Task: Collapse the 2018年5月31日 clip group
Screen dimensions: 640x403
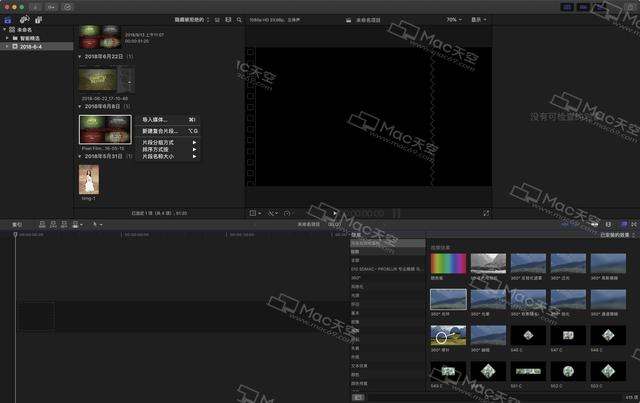Action: pyautogui.click(x=80, y=156)
